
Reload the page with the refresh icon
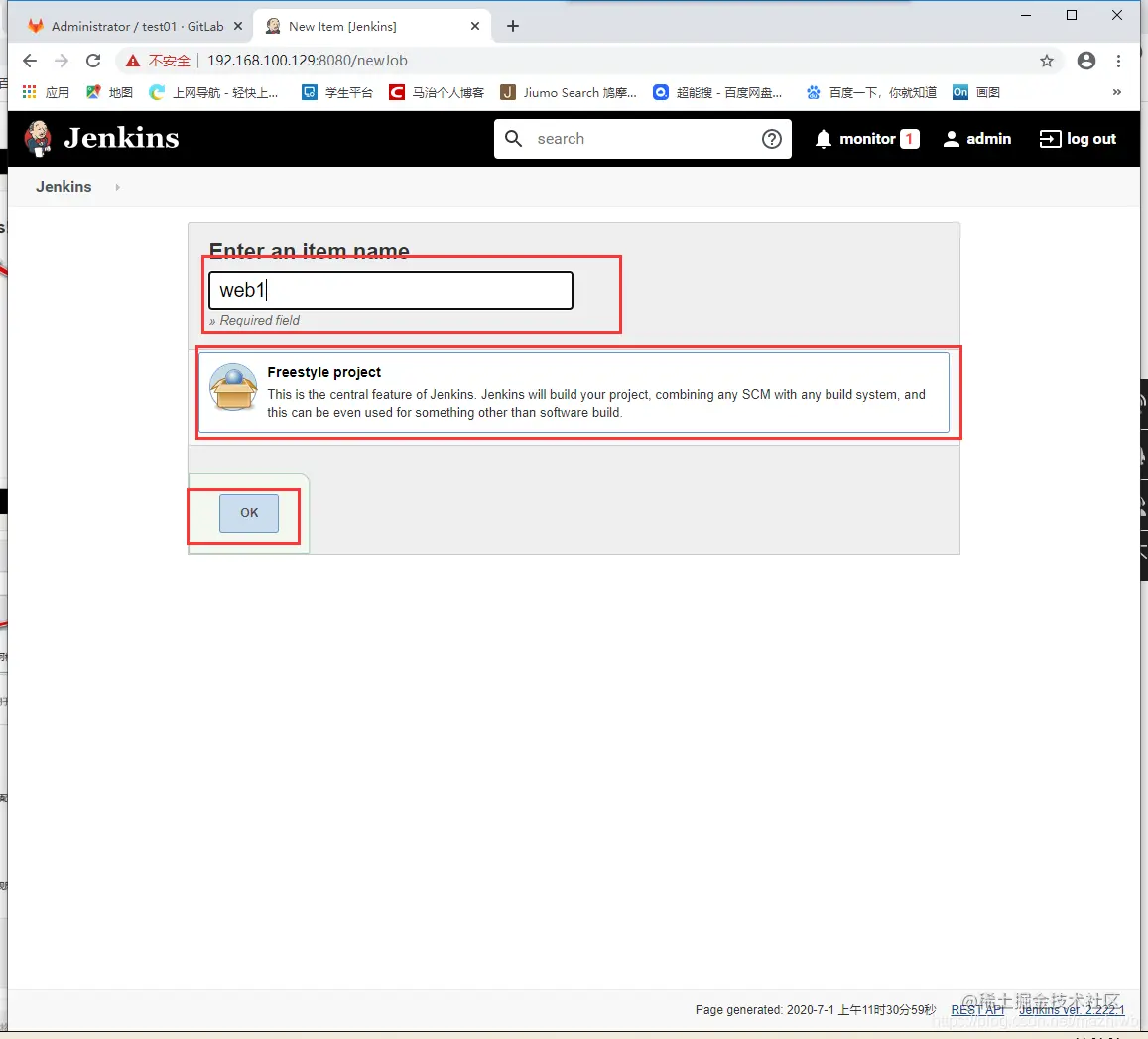coord(93,61)
